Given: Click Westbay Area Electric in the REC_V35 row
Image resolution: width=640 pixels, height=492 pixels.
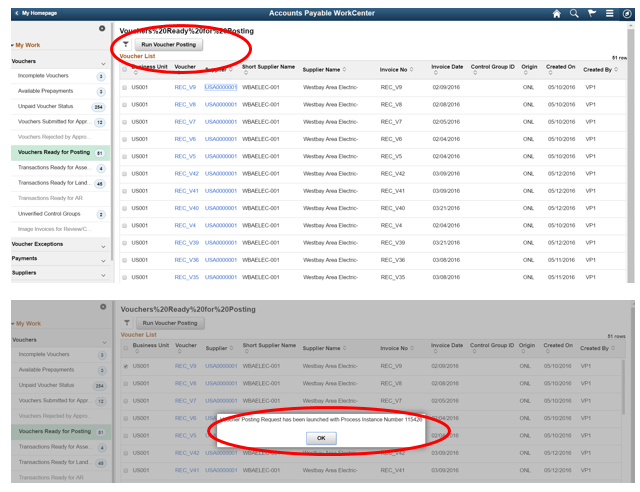Looking at the screenshot, I should tap(330, 277).
